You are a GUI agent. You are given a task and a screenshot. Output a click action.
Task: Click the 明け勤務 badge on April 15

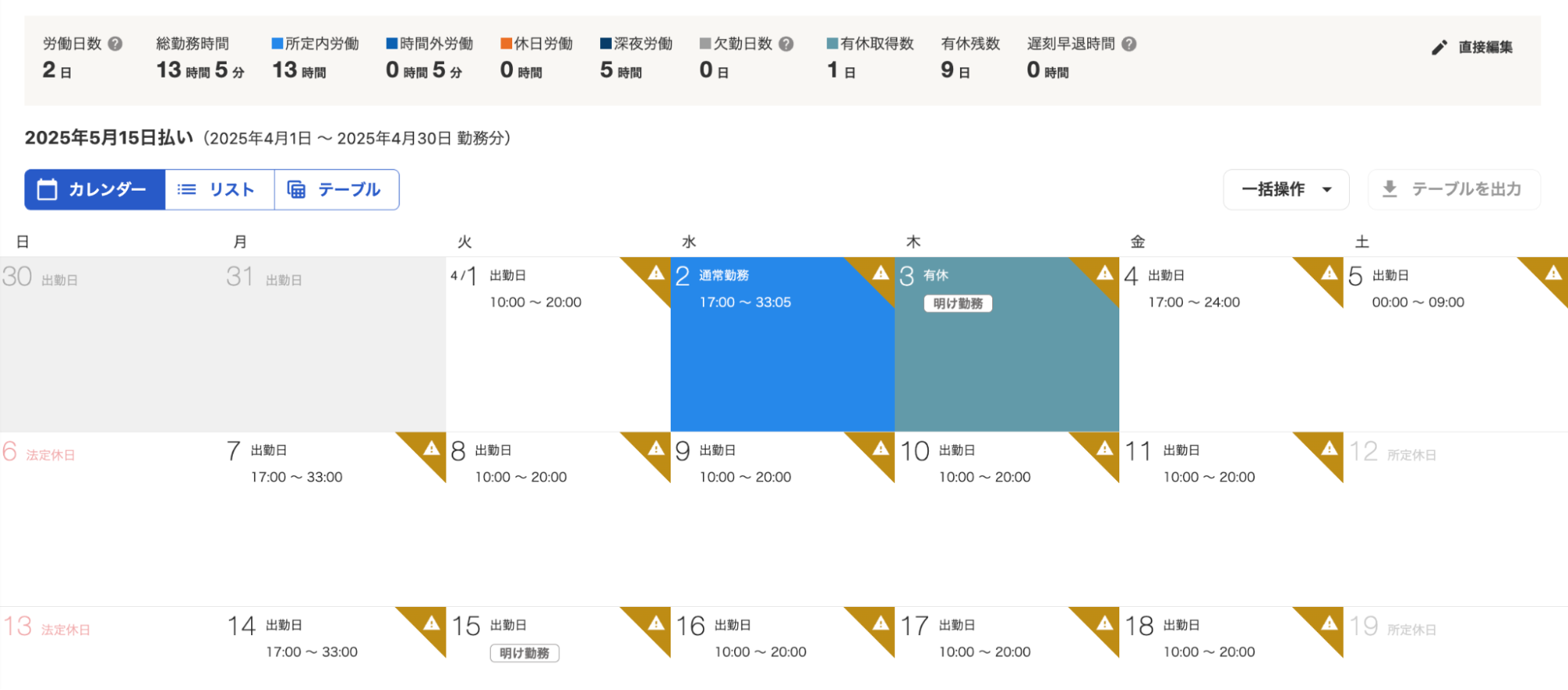point(525,653)
